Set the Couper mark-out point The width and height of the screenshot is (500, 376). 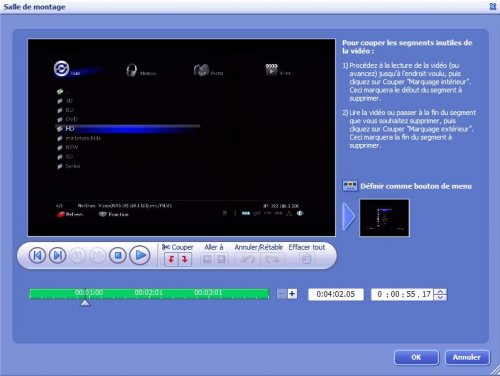coord(185,259)
